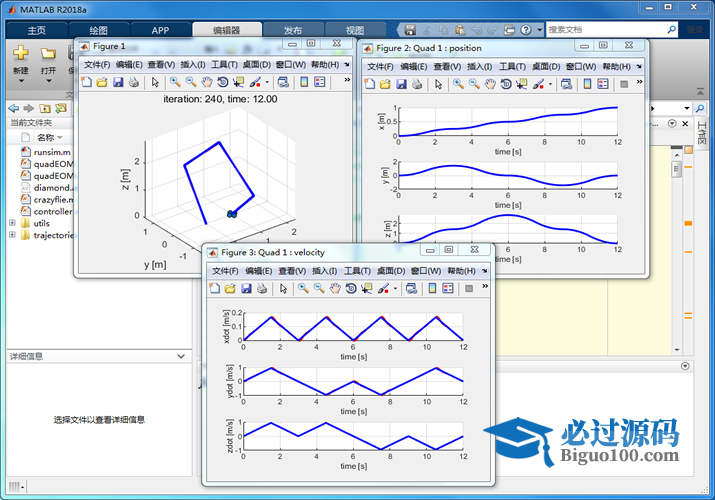Viewport: 715px width, 500px height.
Task: Toggle Edit Plot arrow in Figure 1 toolbar
Action: (155, 83)
